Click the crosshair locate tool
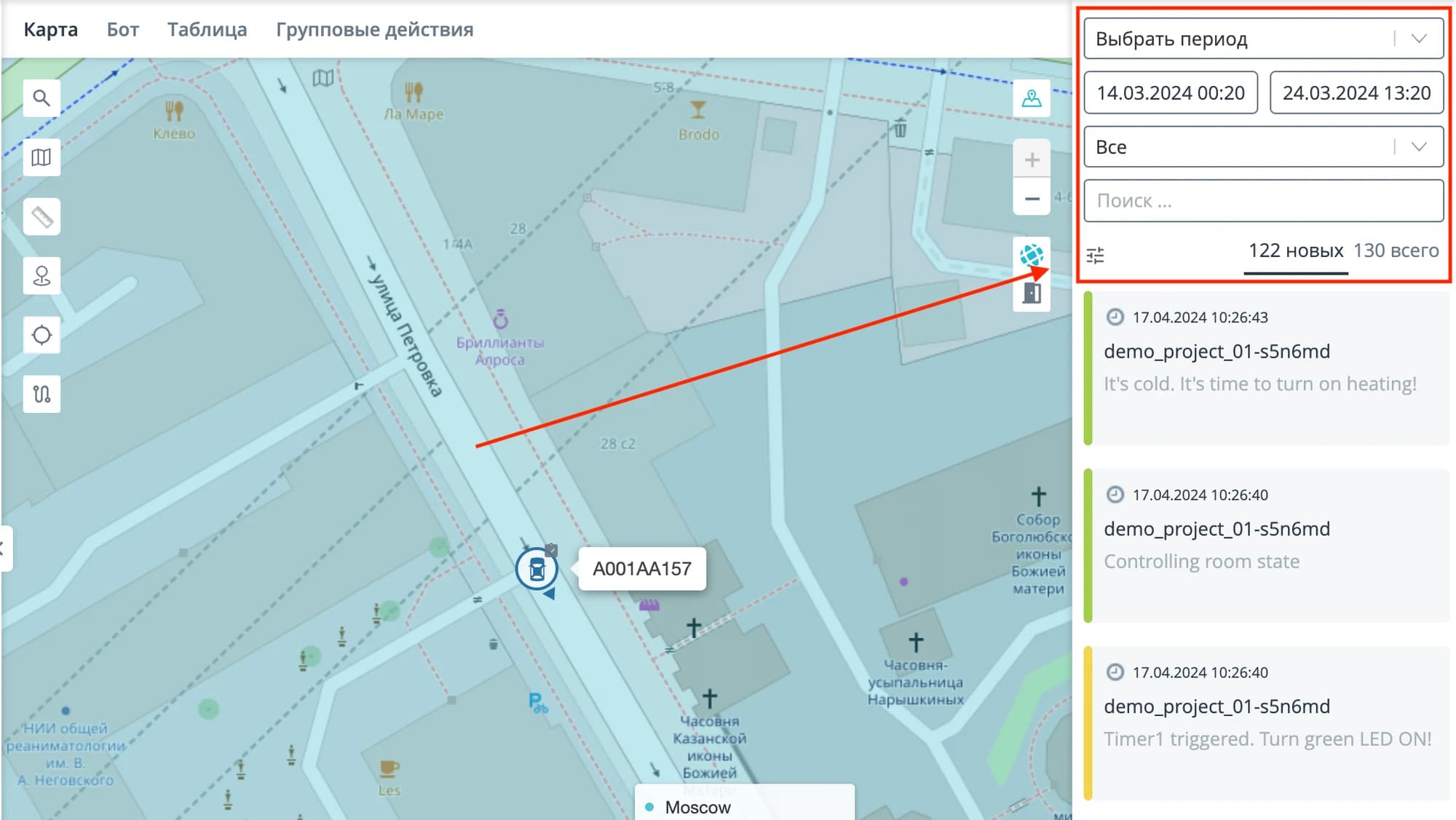The height and width of the screenshot is (820, 1456). 41,335
